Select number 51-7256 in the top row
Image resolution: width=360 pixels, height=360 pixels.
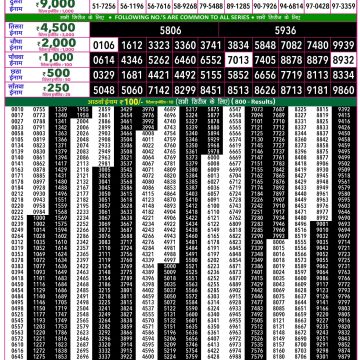pyautogui.click(x=104, y=6)
